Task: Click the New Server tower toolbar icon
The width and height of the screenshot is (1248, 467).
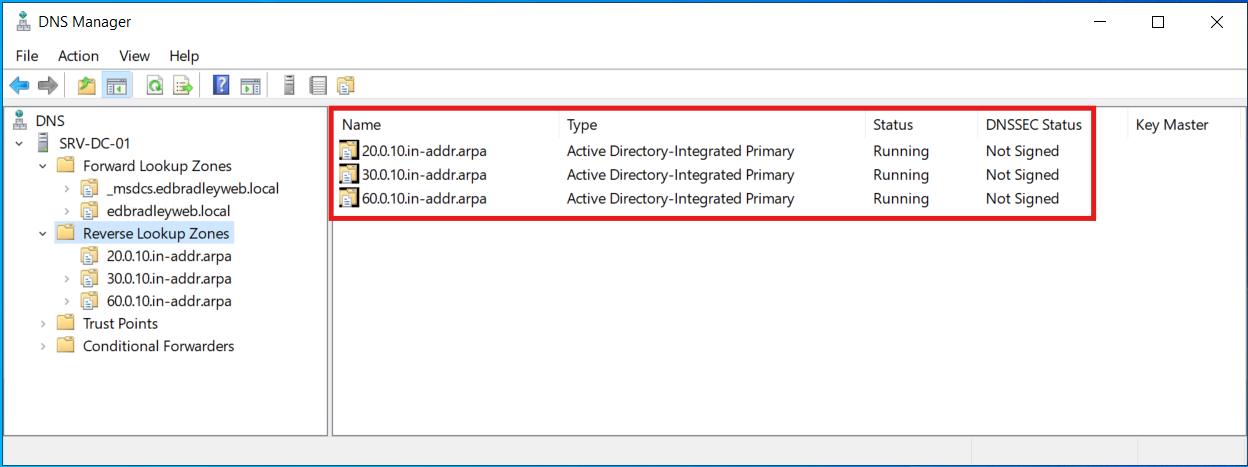Action: tap(289, 86)
